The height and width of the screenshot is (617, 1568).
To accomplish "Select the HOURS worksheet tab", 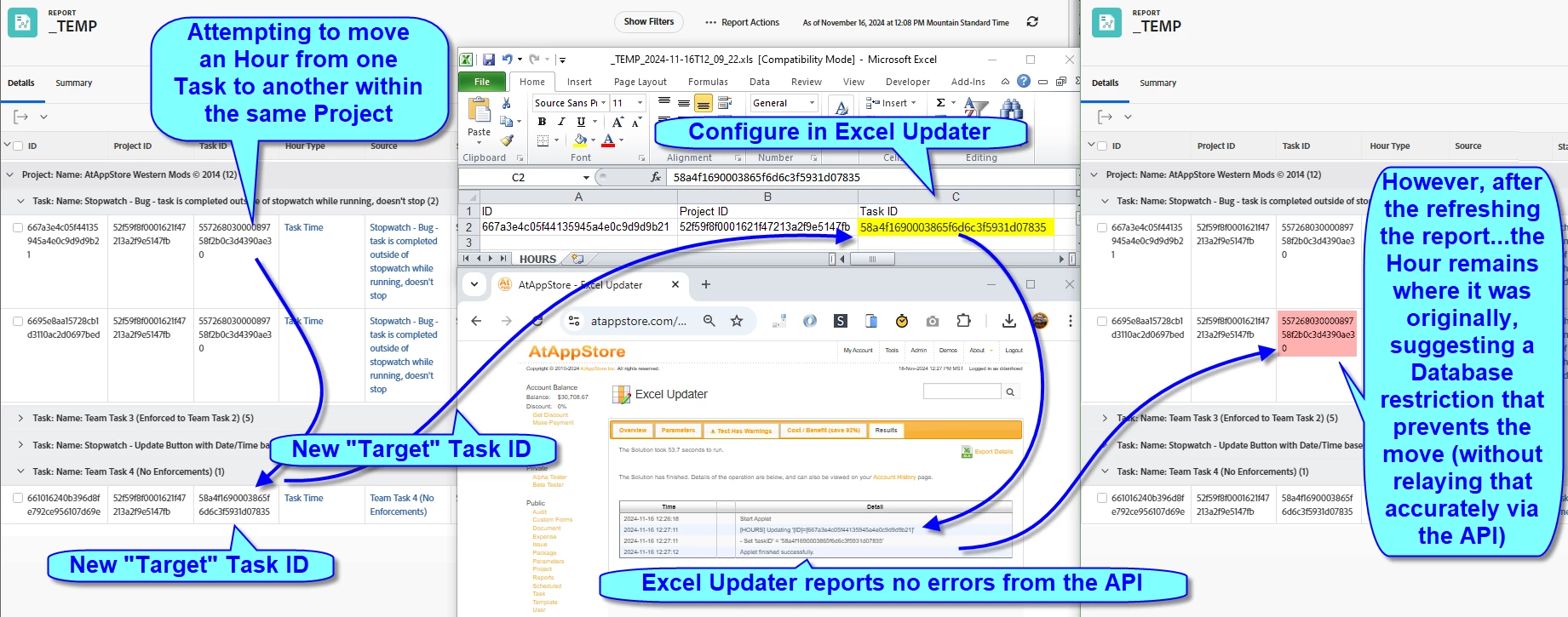I will [x=537, y=259].
